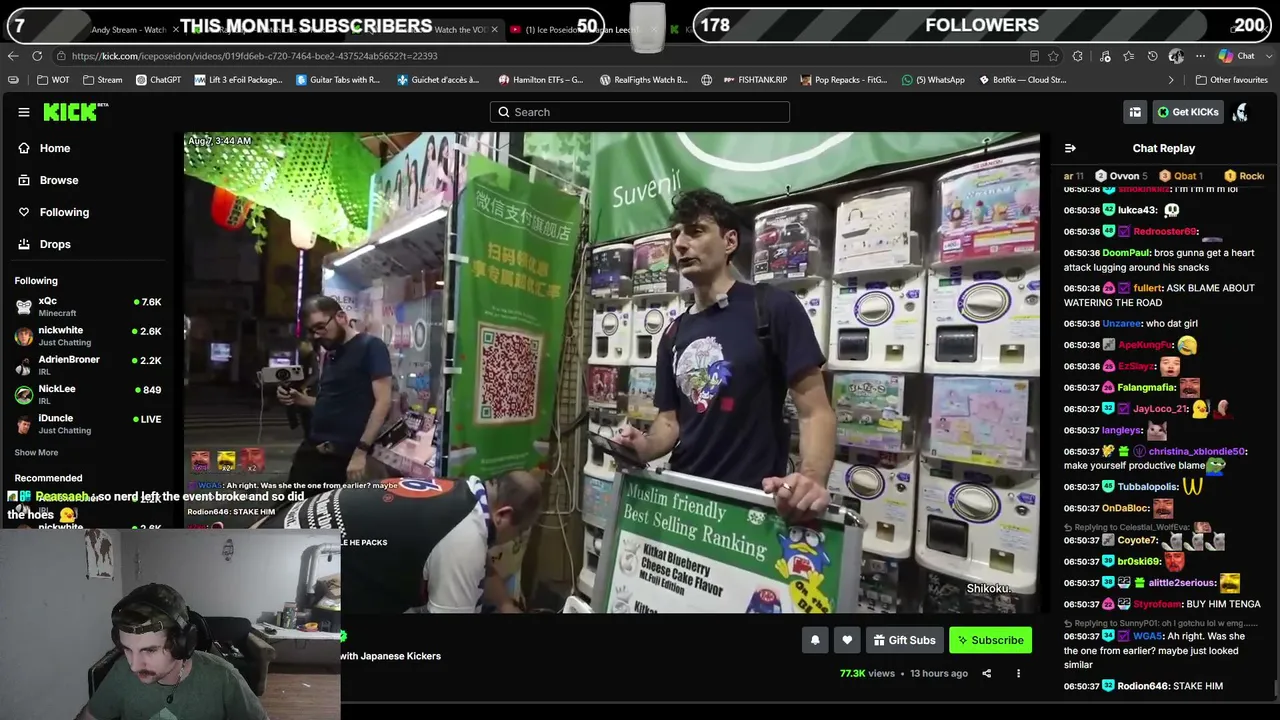
Task: Click christina_xblondie50's username in chat
Action: 1197,452
